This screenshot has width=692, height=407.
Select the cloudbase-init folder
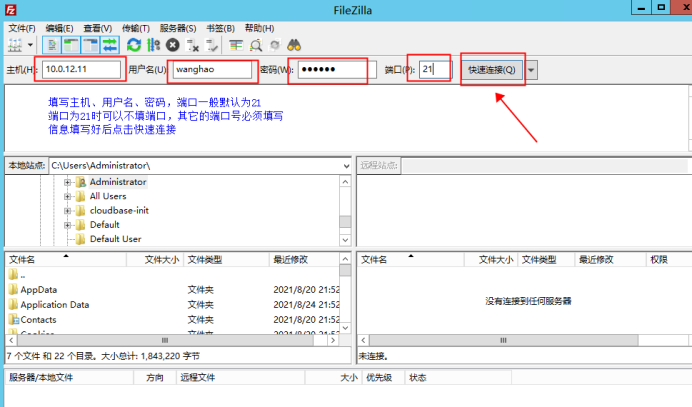click(x=119, y=211)
